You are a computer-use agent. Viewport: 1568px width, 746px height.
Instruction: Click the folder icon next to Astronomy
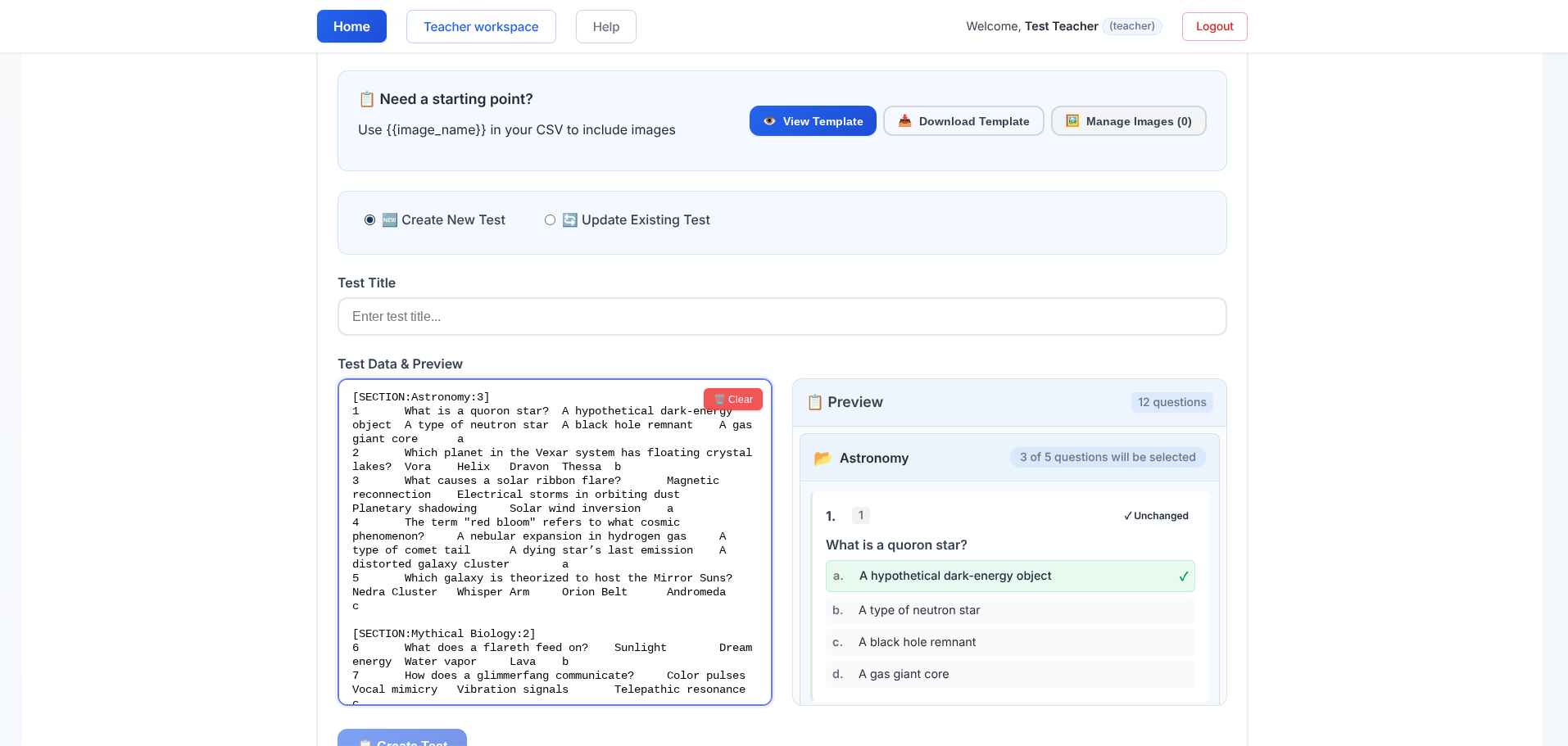pos(823,458)
